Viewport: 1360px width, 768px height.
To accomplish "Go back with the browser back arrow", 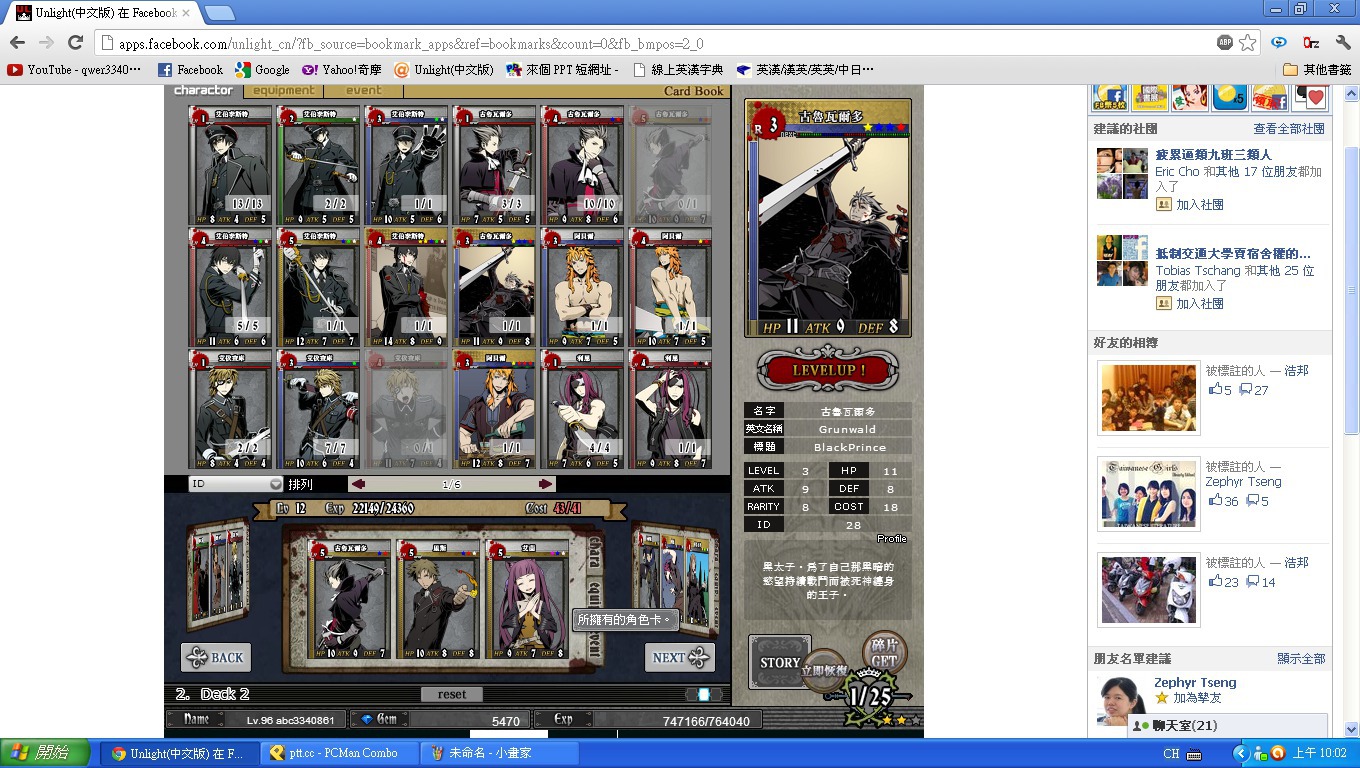I will [17, 43].
